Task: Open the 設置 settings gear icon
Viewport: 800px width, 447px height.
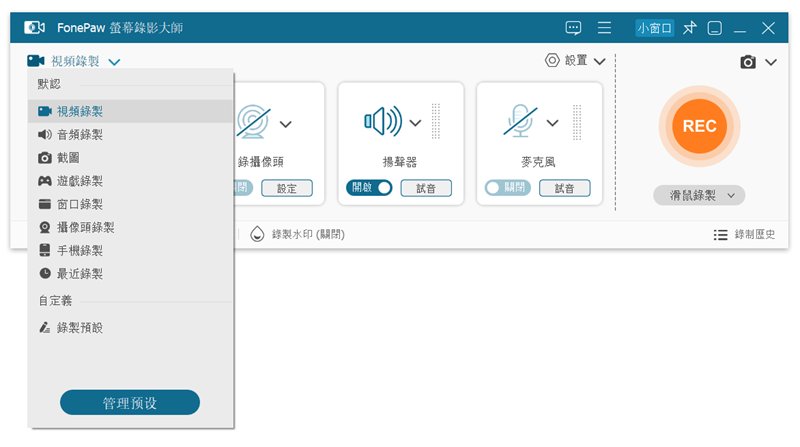Action: point(552,60)
